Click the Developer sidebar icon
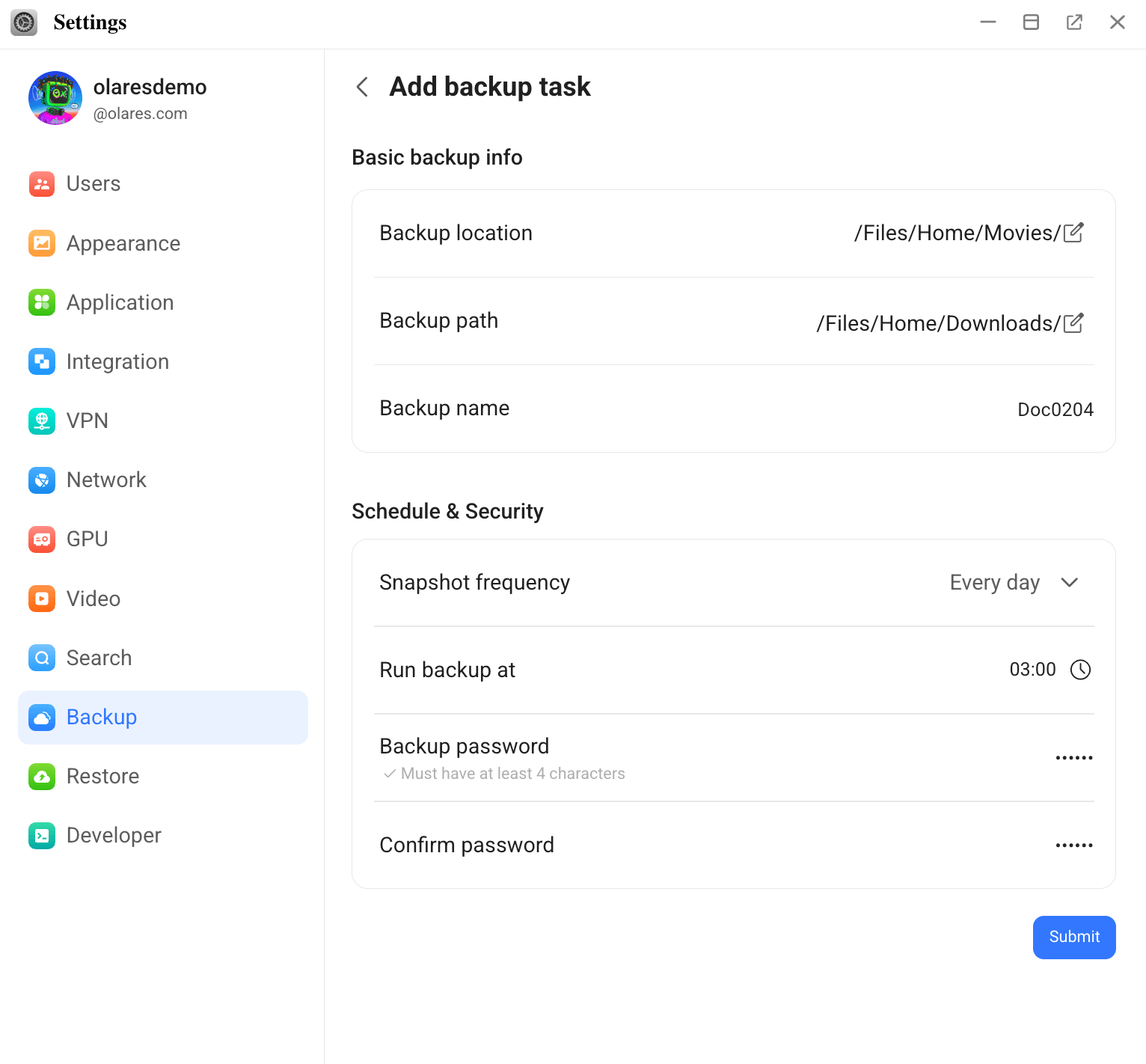Image resolution: width=1146 pixels, height=1064 pixels. click(42, 836)
